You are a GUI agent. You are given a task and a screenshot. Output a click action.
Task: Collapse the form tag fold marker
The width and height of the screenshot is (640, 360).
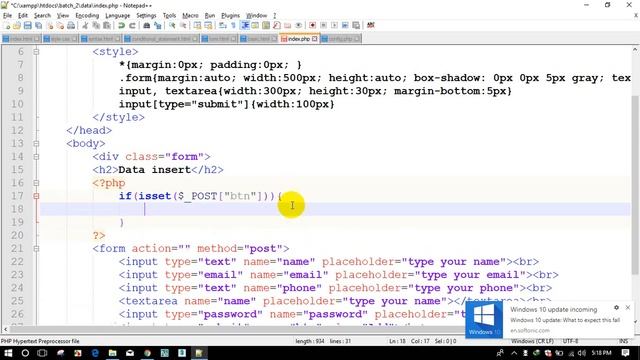tap(36, 248)
